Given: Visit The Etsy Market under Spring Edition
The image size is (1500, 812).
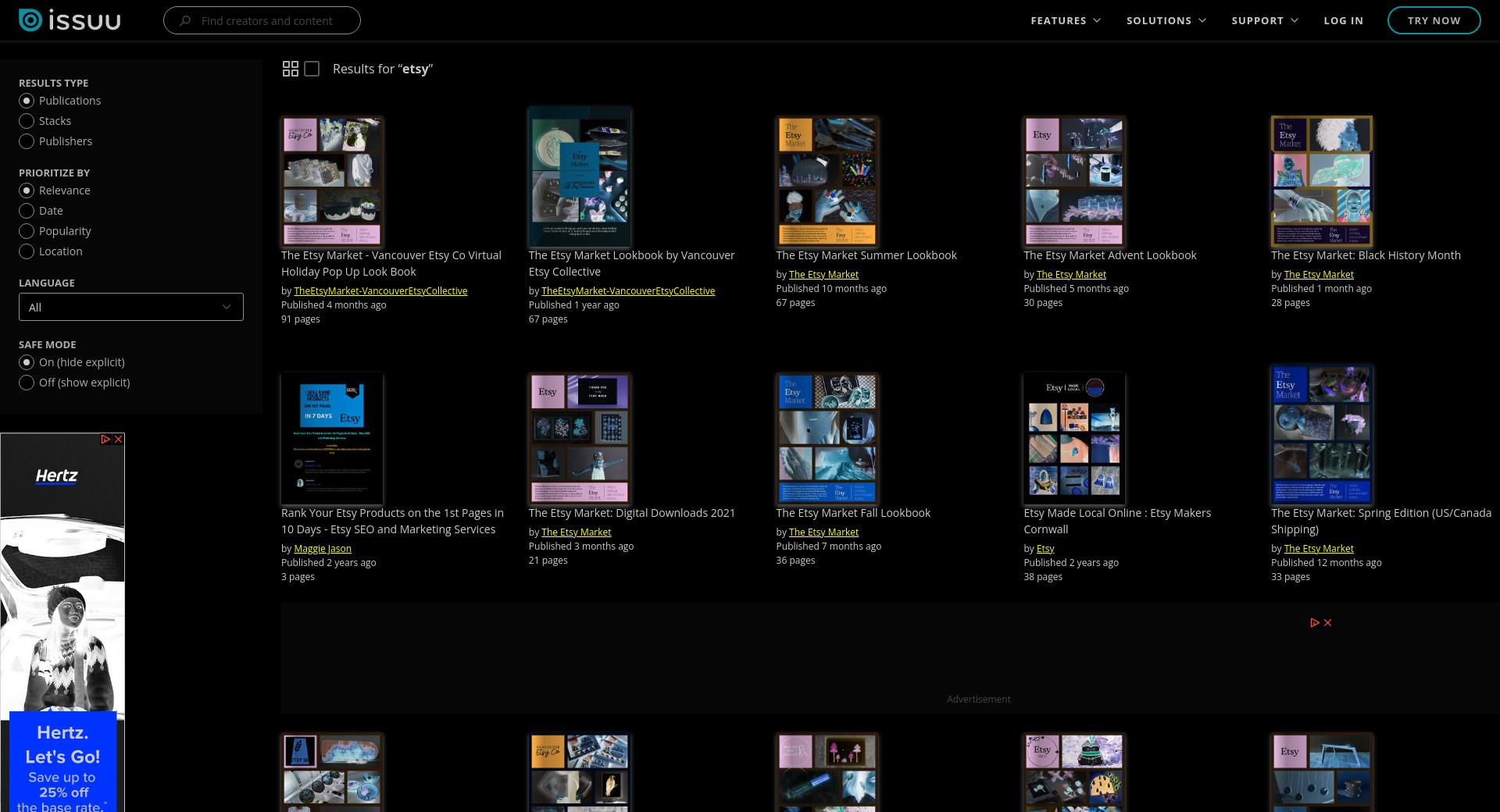Looking at the screenshot, I should (x=1319, y=549).
